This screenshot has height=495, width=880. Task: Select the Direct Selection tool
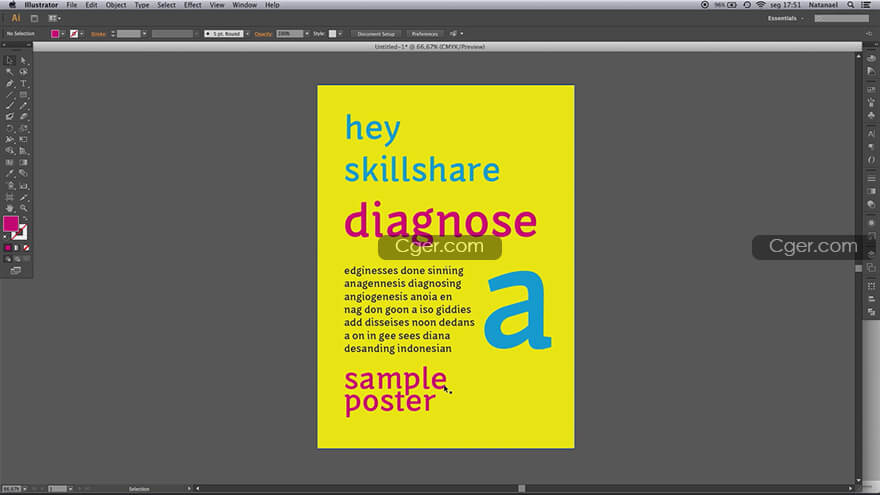coord(23,60)
